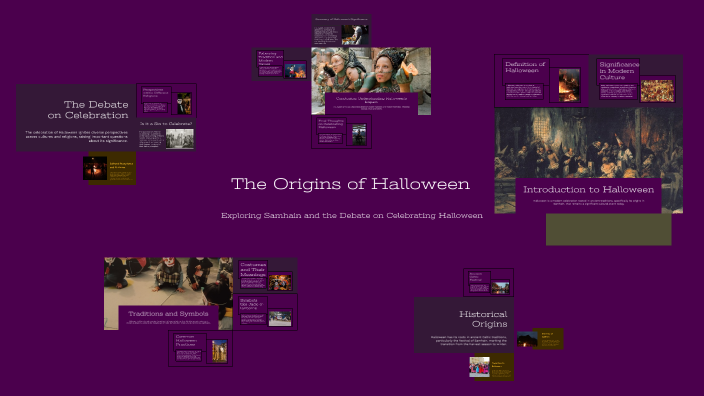Open Balancing Tradition and Modern Values subtopic
Viewport: 704px width, 396px height.
281,64
